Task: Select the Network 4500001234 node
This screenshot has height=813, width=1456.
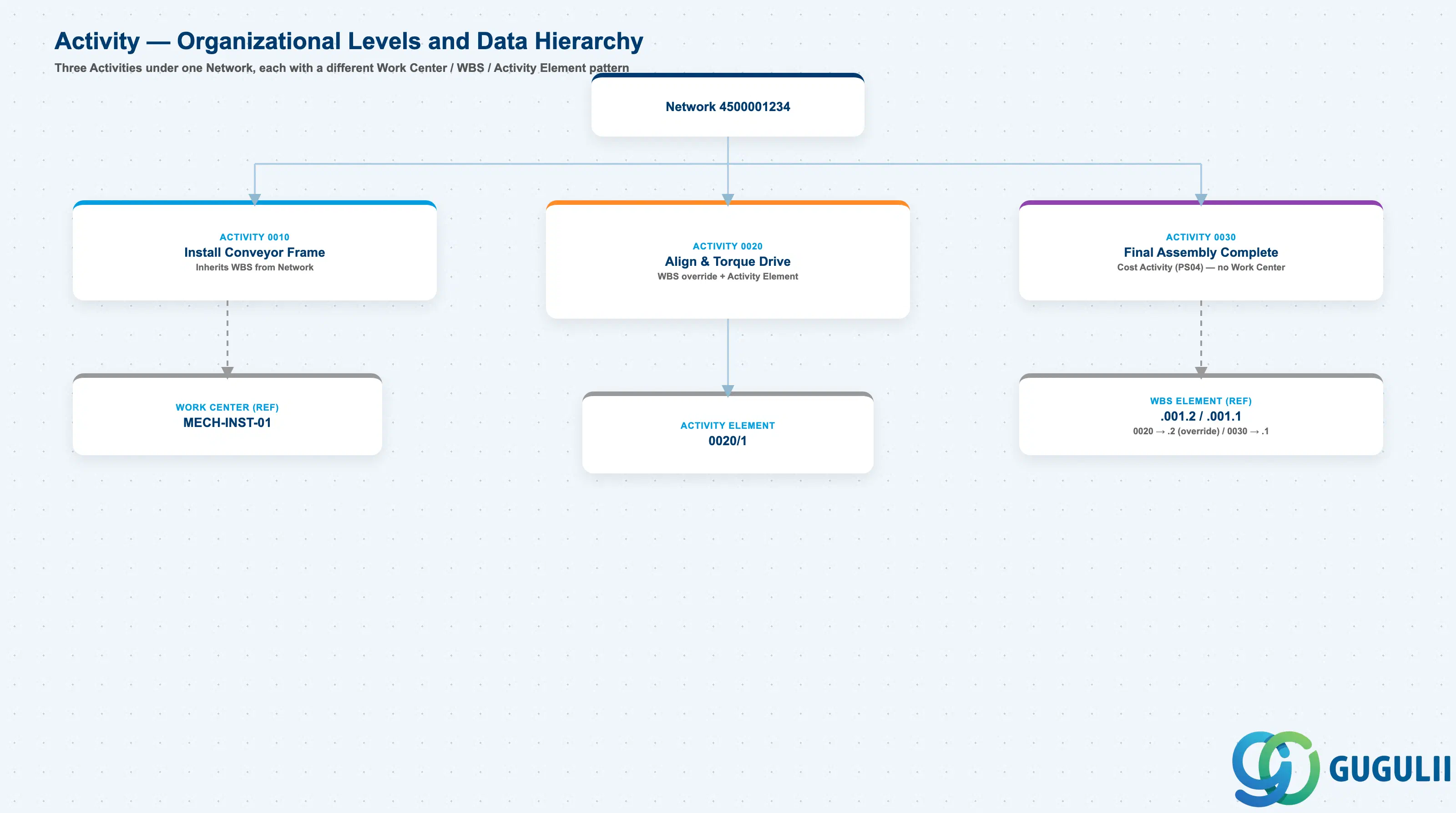Action: coord(728,105)
